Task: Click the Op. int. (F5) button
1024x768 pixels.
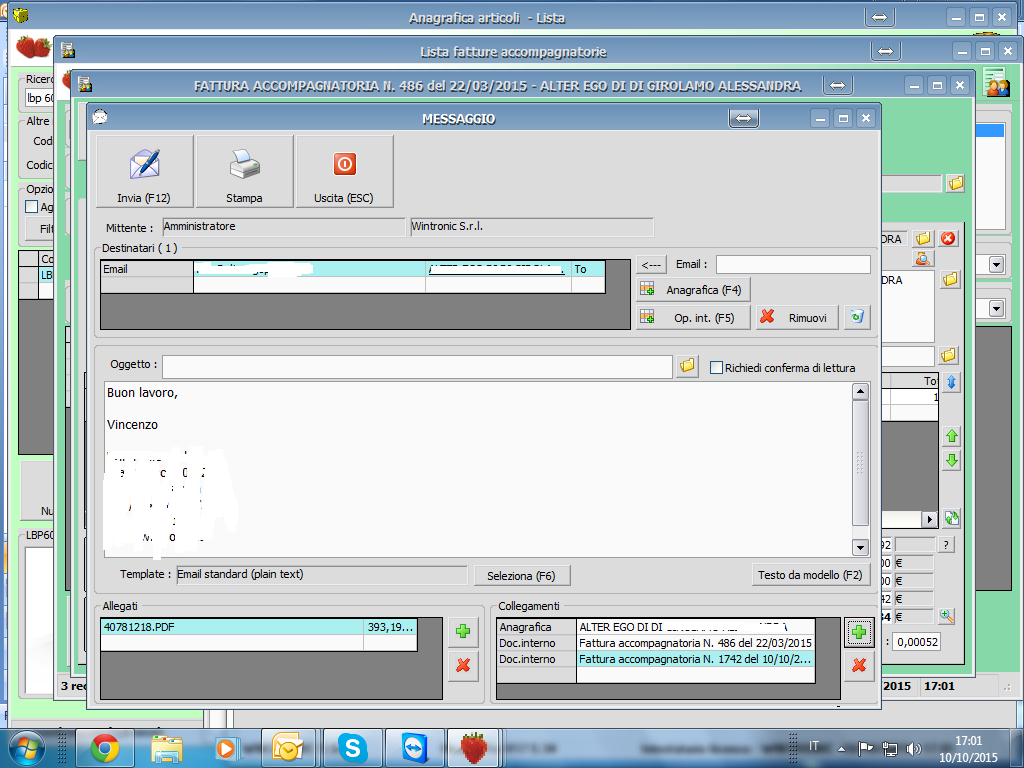Action: 694,317
